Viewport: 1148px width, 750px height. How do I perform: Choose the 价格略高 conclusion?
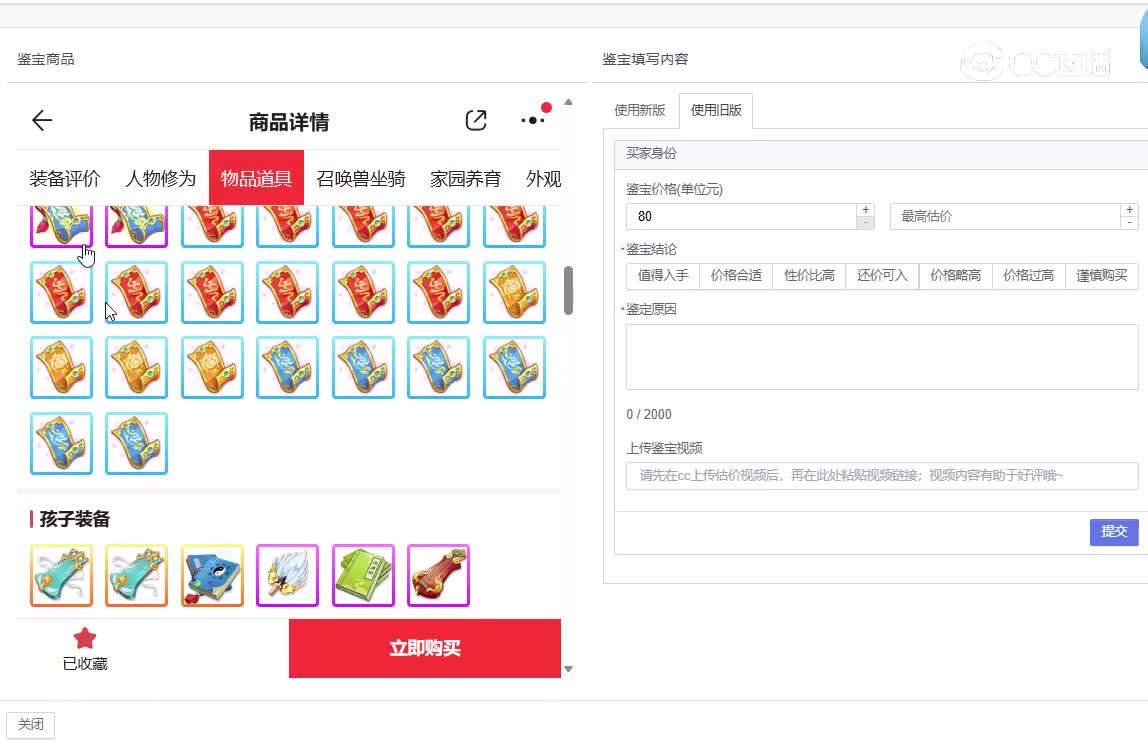[956, 275]
